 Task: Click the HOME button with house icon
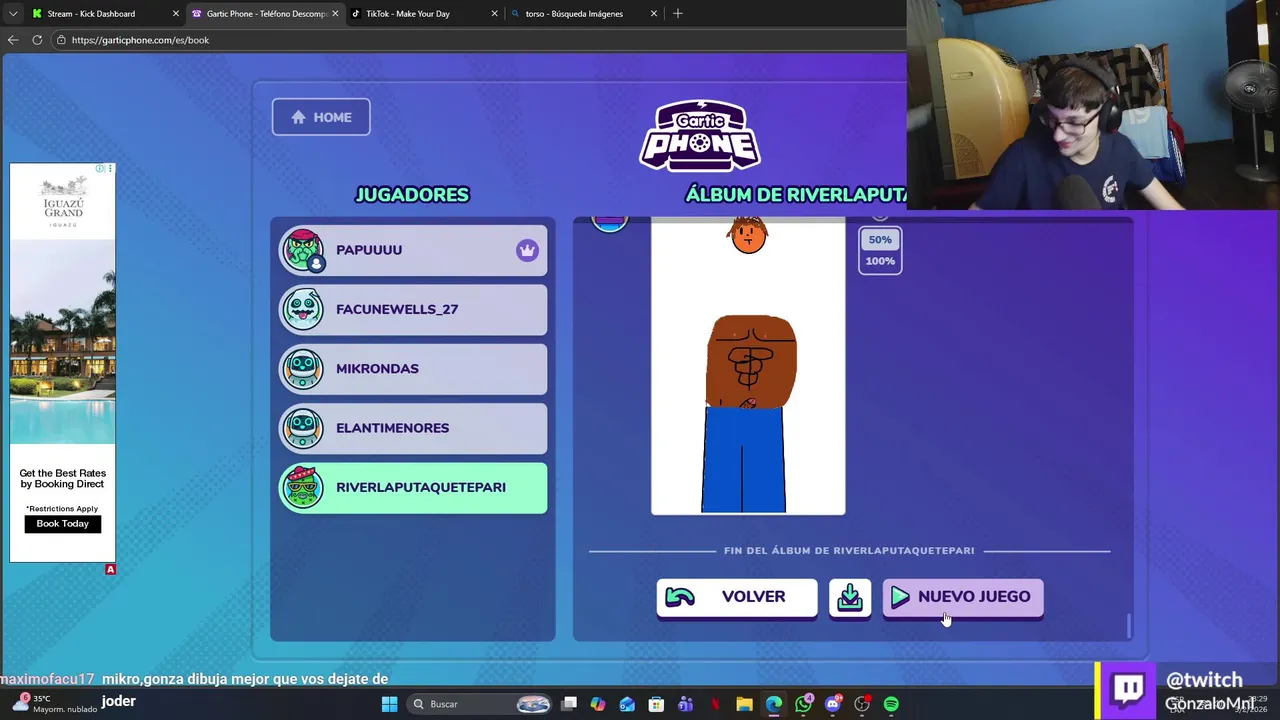[321, 117]
